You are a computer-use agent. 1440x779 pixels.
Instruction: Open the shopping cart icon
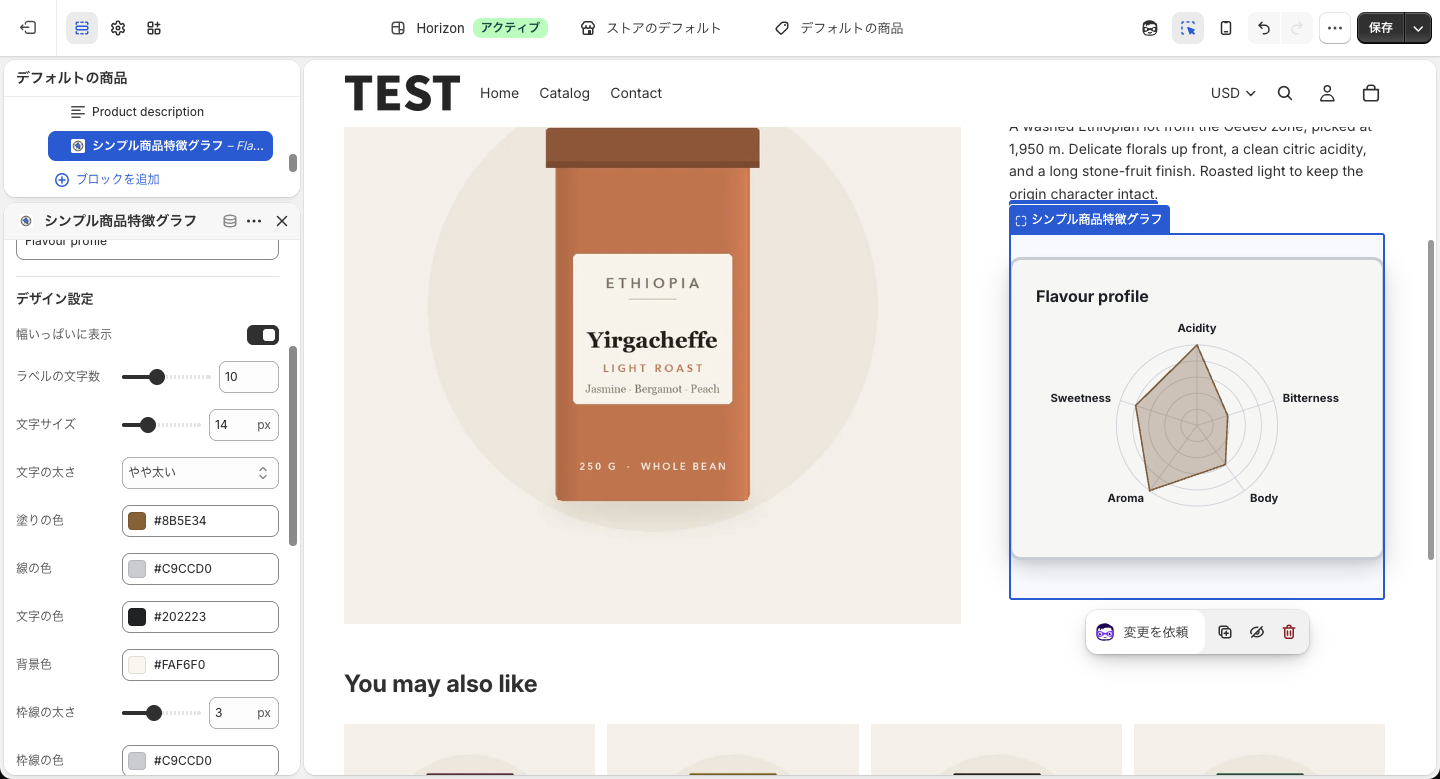(x=1371, y=93)
